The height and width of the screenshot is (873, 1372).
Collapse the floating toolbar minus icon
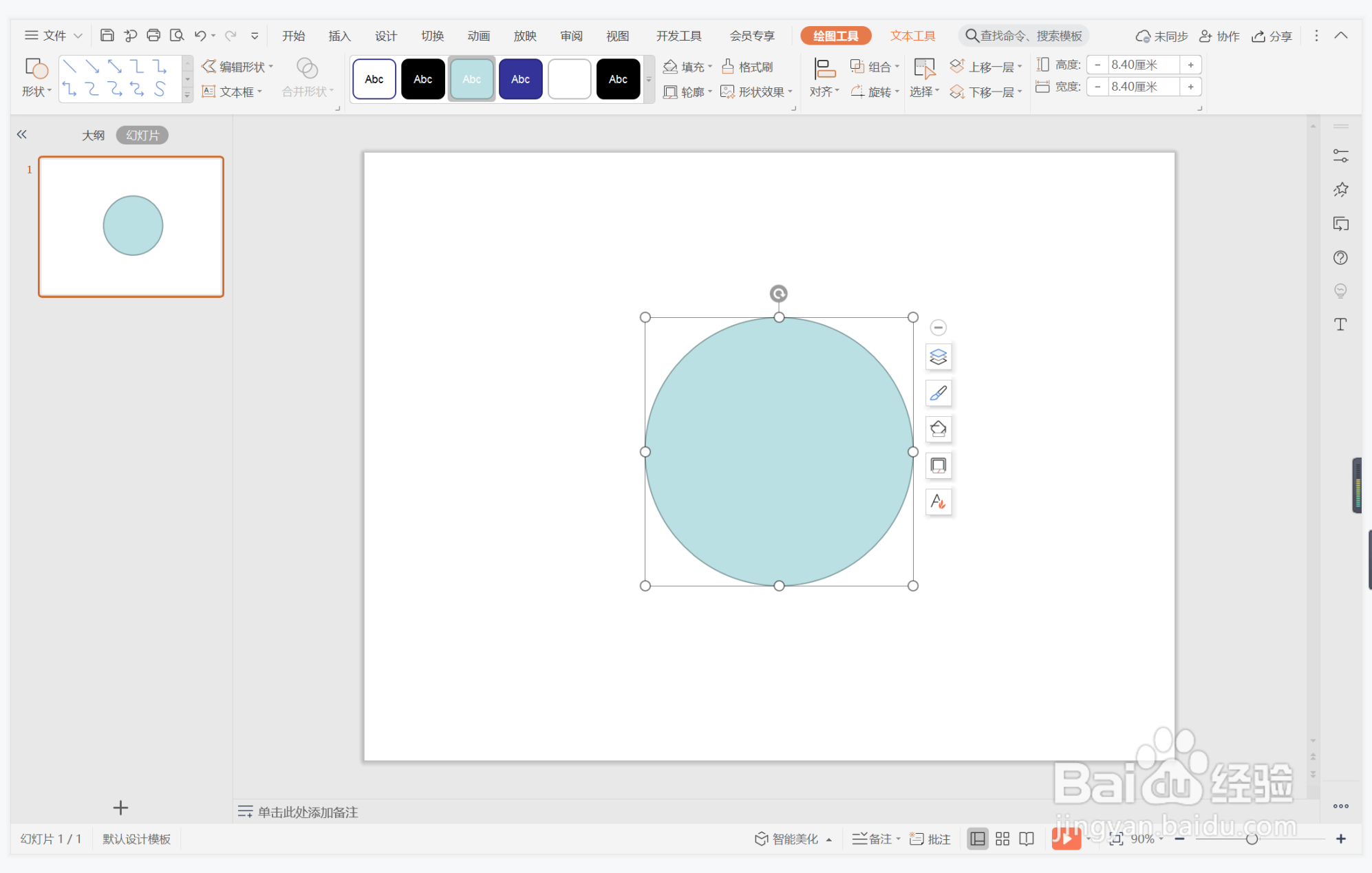click(x=938, y=327)
